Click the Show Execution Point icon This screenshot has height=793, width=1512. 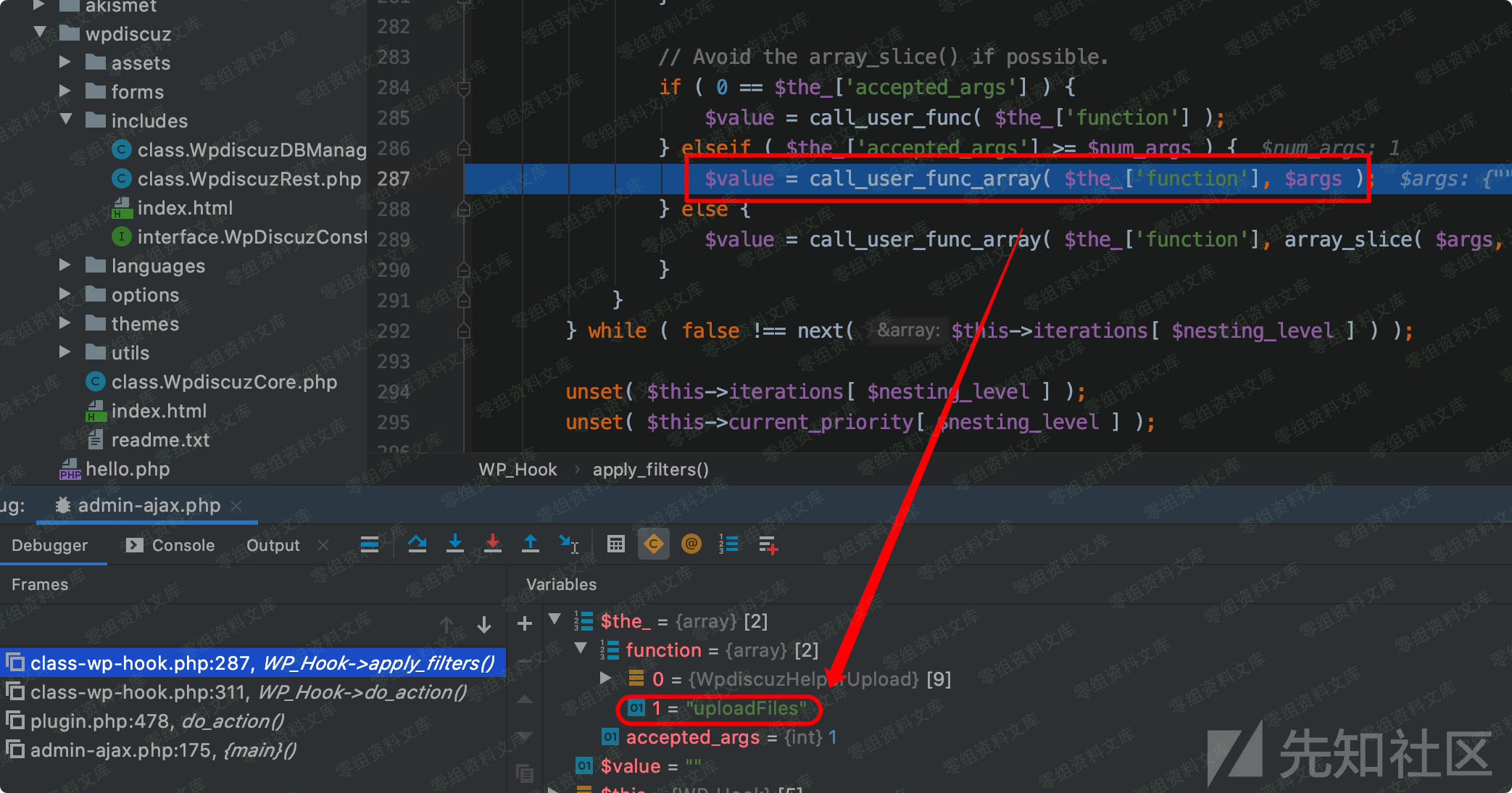pos(370,544)
